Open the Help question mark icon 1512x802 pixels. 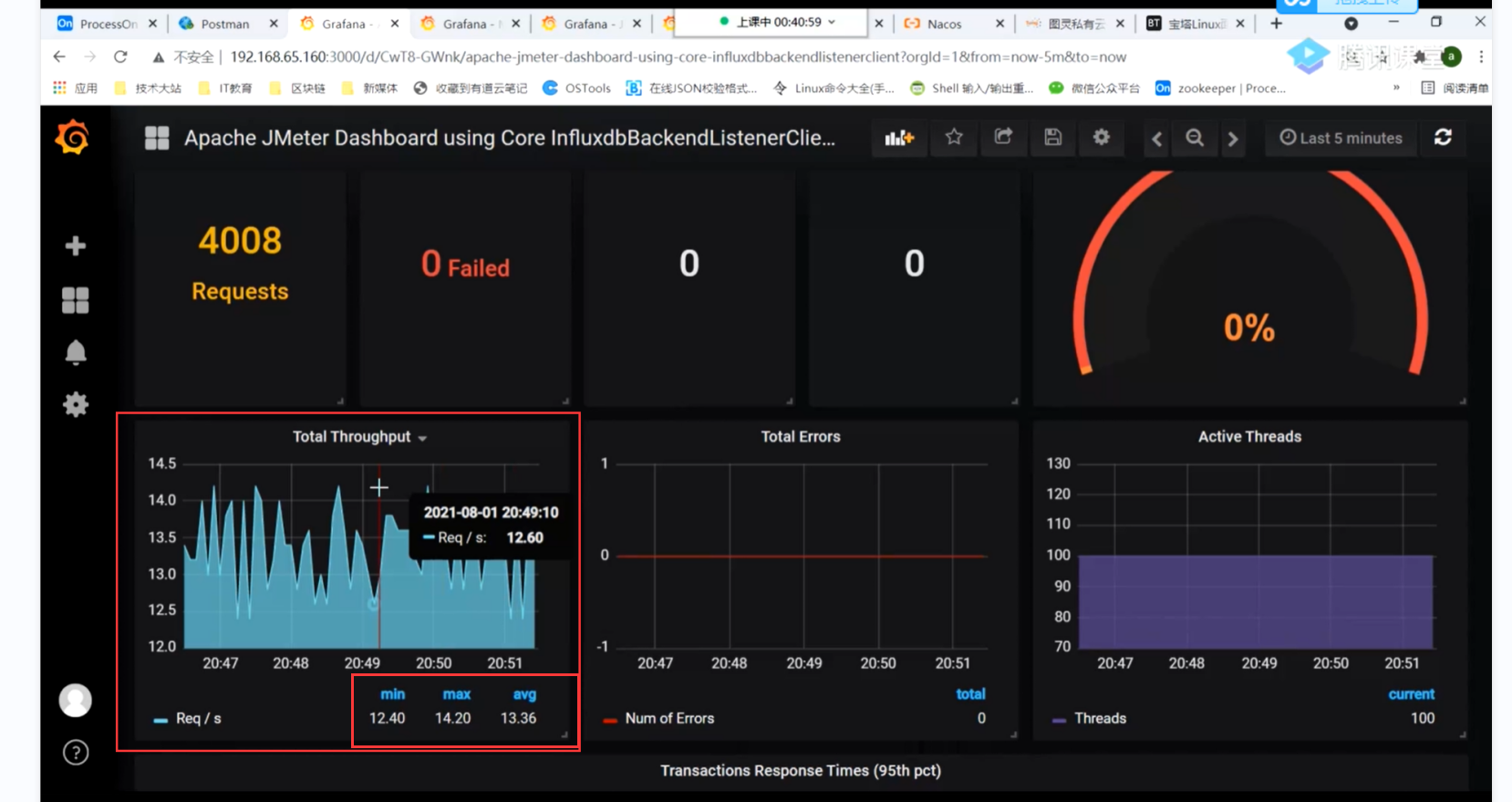pos(76,753)
